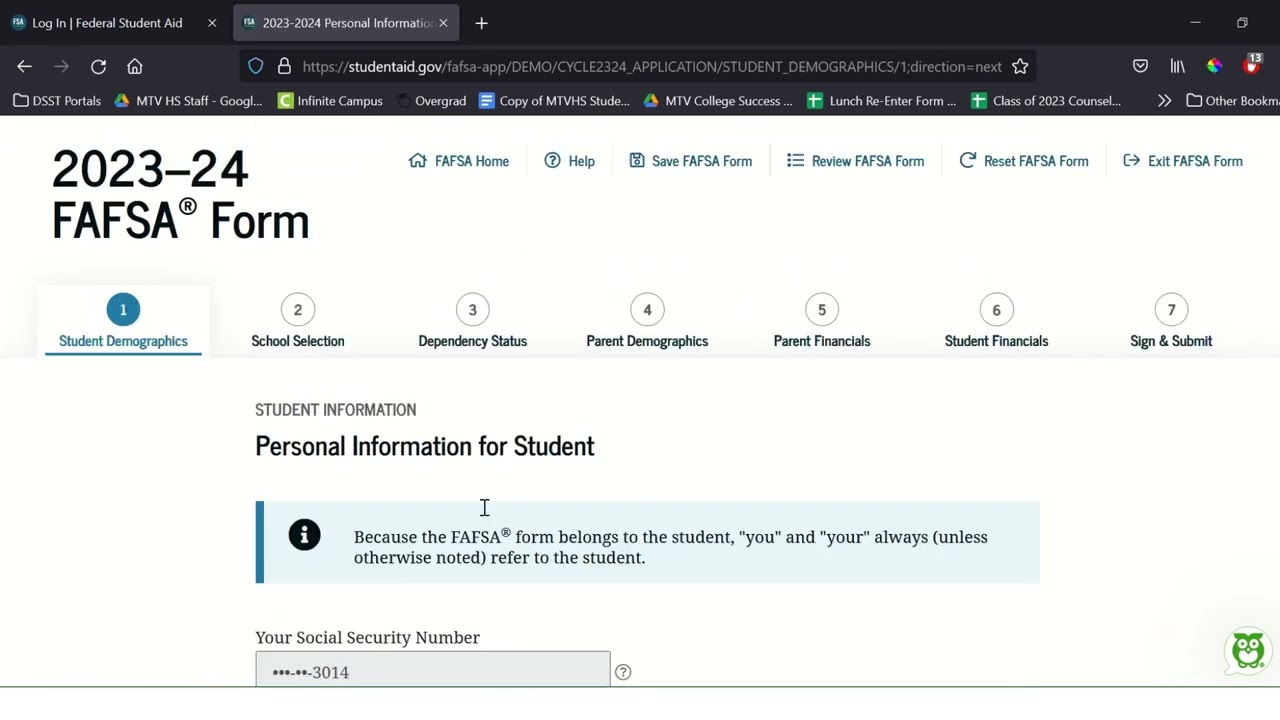Bookmark this page with the star
Screen dimensions: 1280x720
[1020, 66]
